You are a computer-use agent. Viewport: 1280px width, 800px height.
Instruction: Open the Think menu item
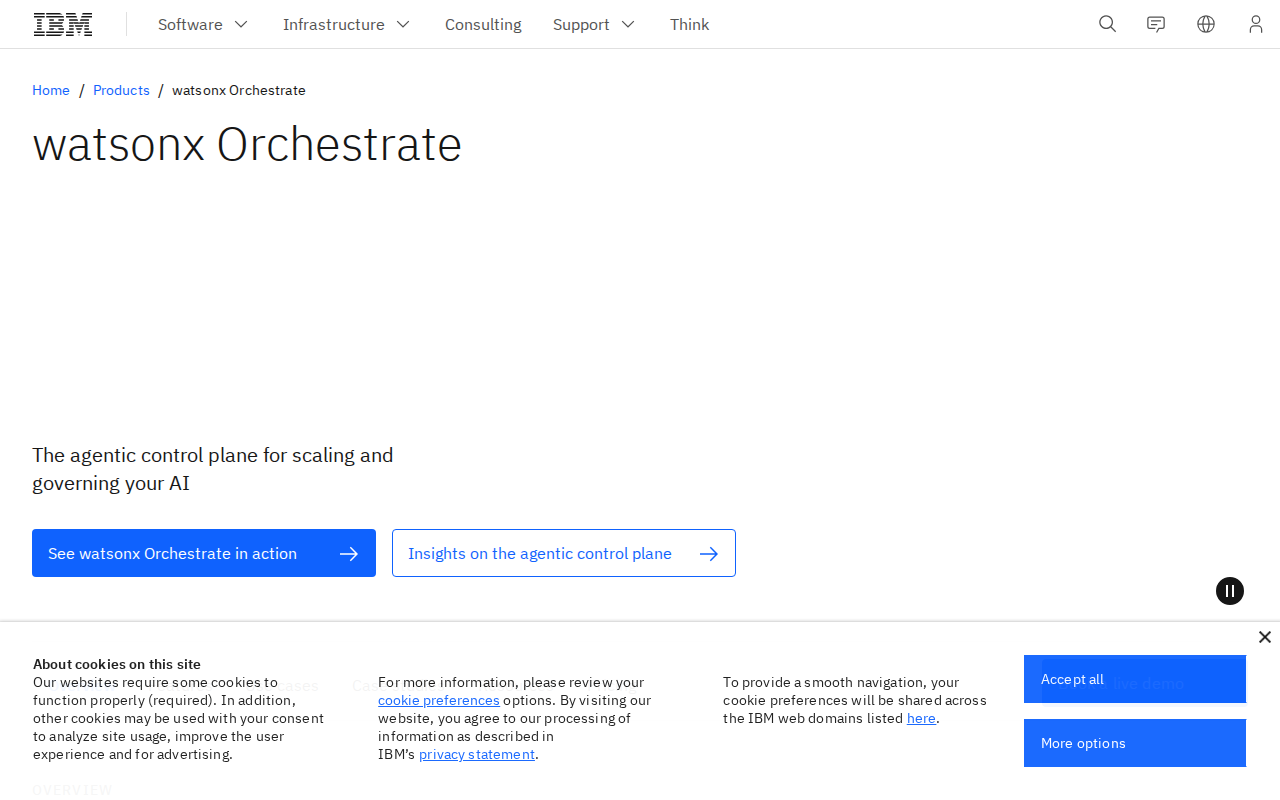[689, 24]
